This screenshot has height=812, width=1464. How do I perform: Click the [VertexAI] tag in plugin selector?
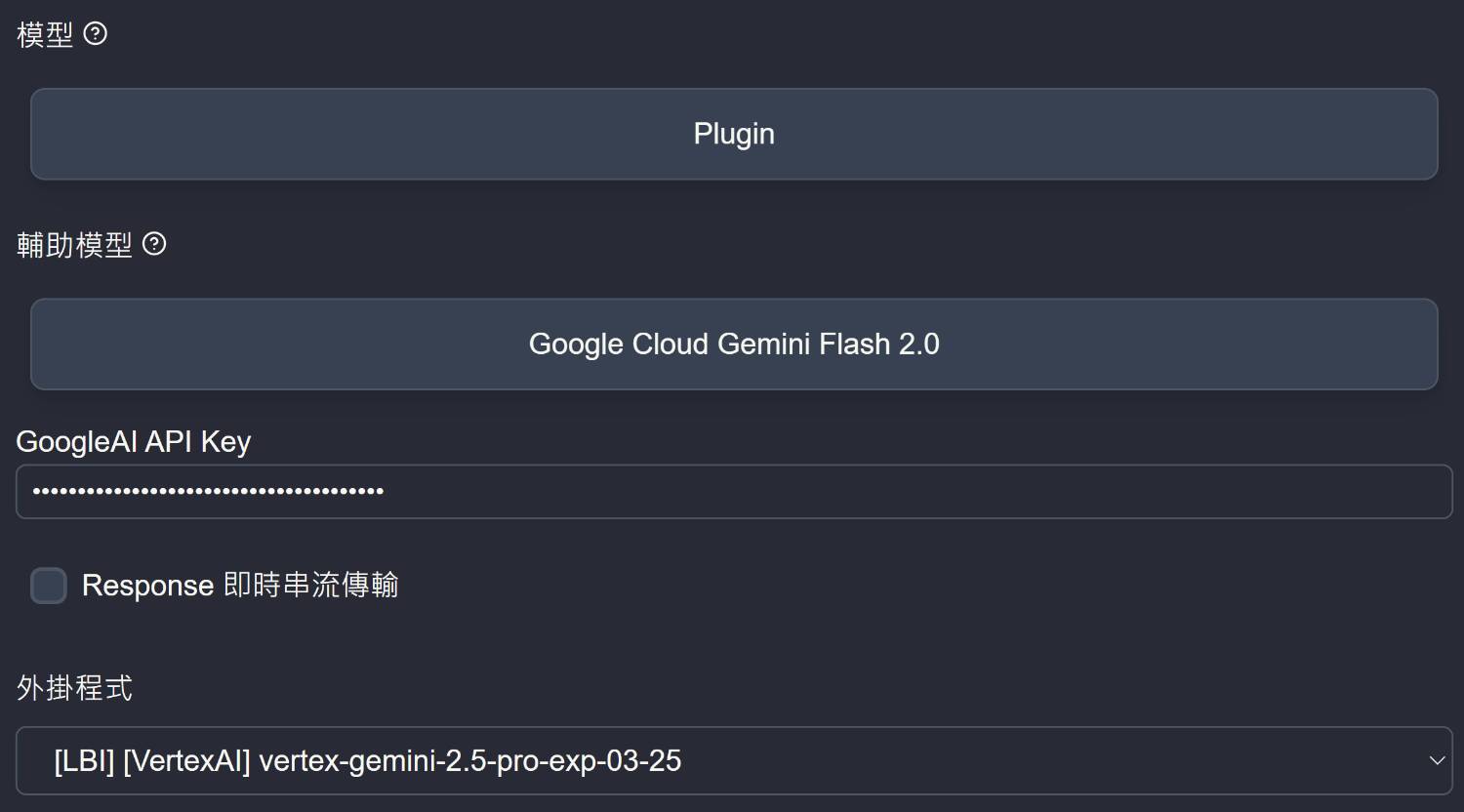186,760
